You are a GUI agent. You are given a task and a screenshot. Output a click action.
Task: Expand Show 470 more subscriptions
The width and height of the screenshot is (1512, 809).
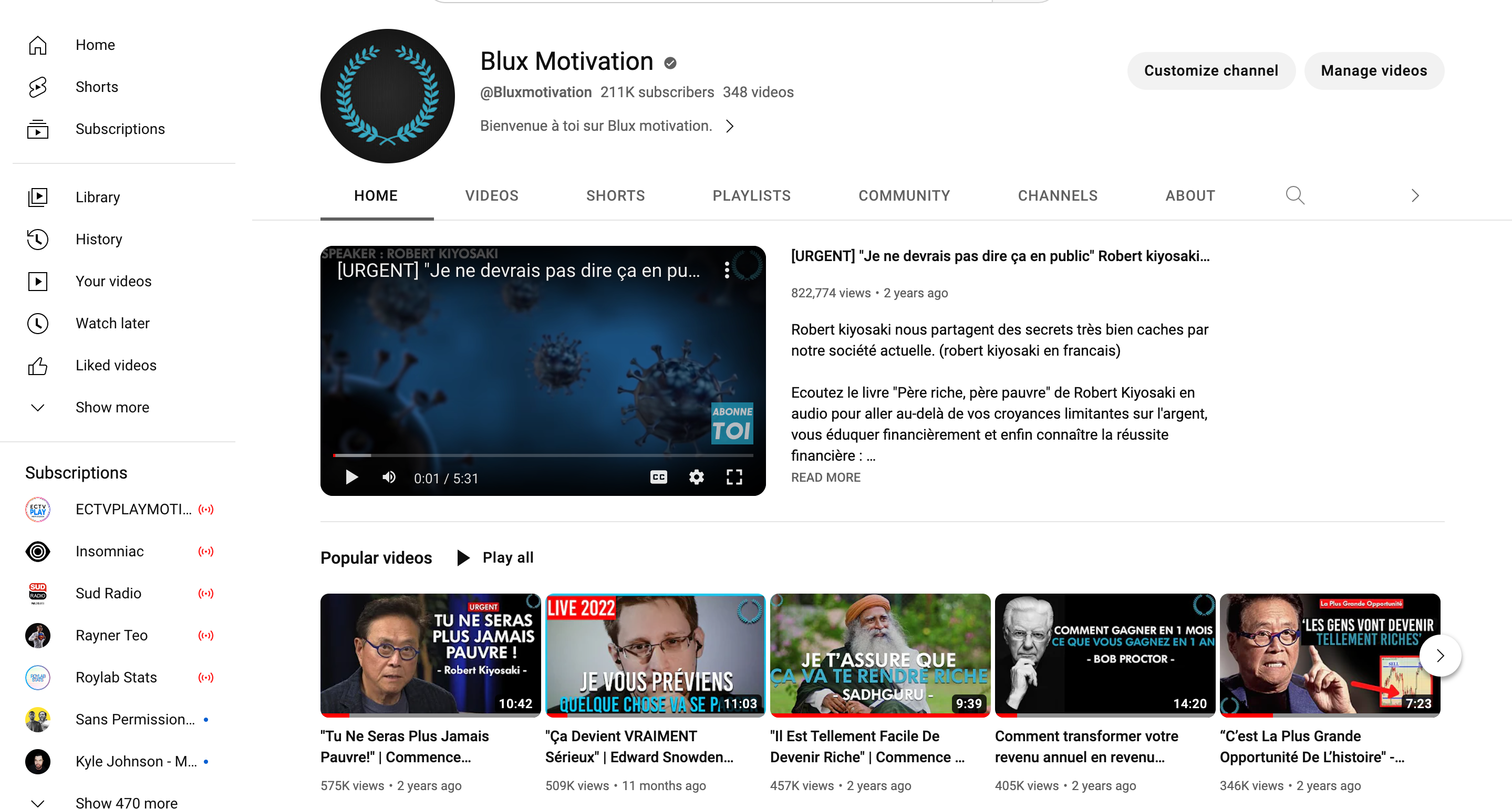click(117, 803)
